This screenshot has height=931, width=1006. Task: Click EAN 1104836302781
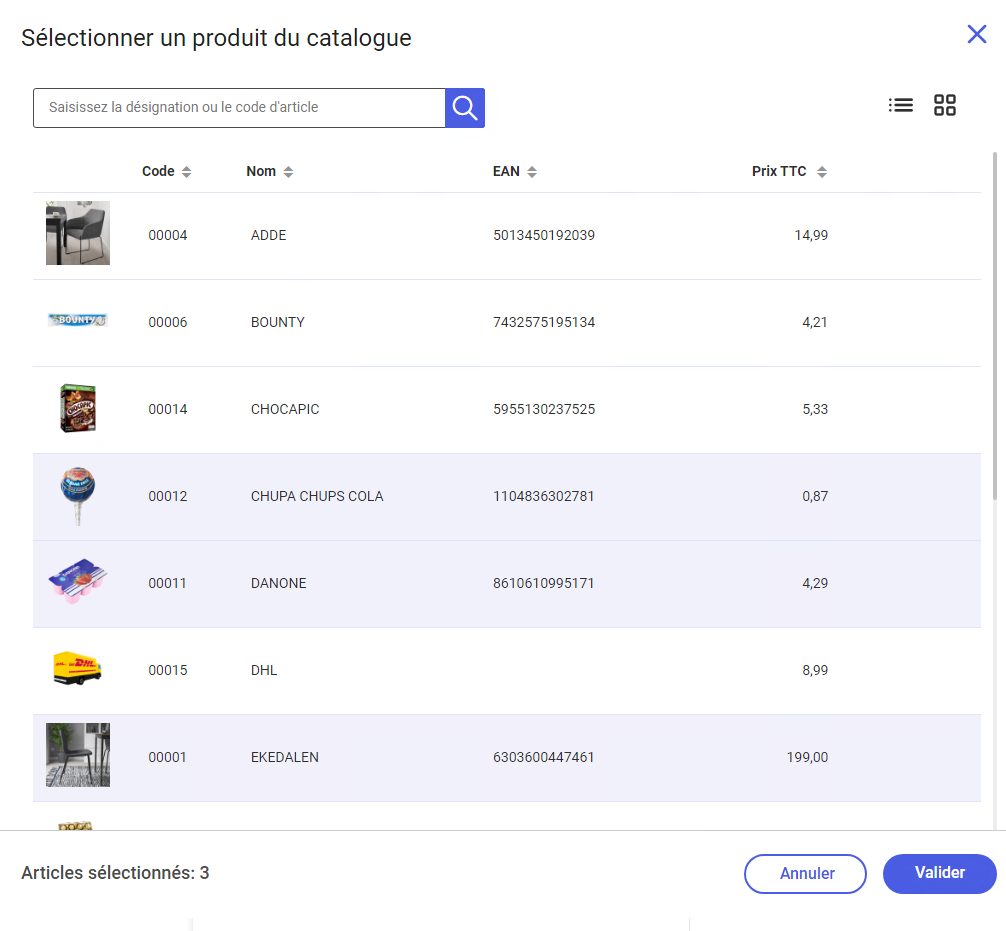point(543,497)
